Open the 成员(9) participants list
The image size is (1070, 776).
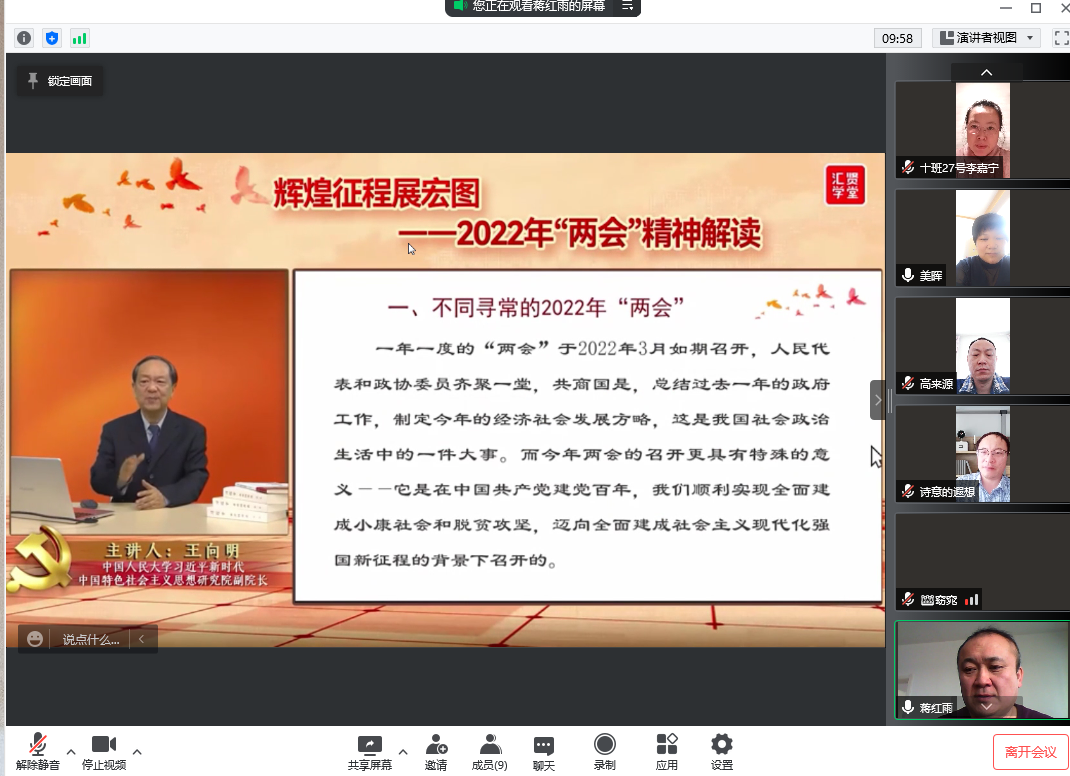pos(489,751)
